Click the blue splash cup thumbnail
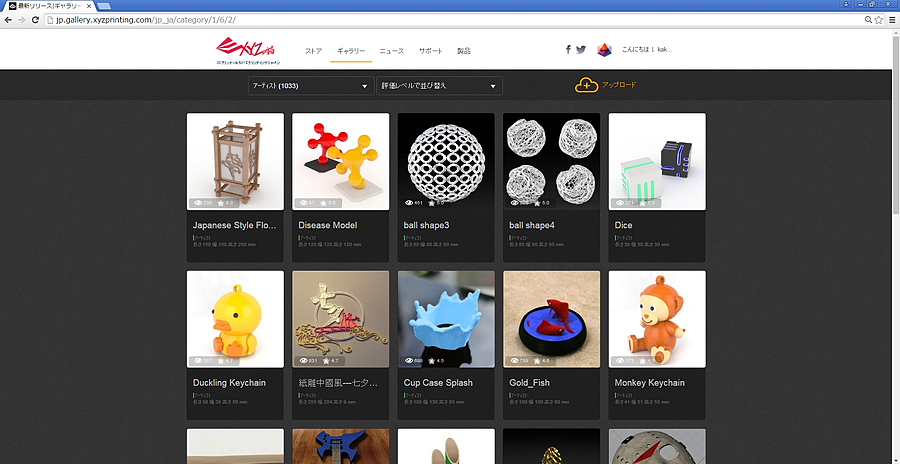900x464 pixels. [x=446, y=319]
